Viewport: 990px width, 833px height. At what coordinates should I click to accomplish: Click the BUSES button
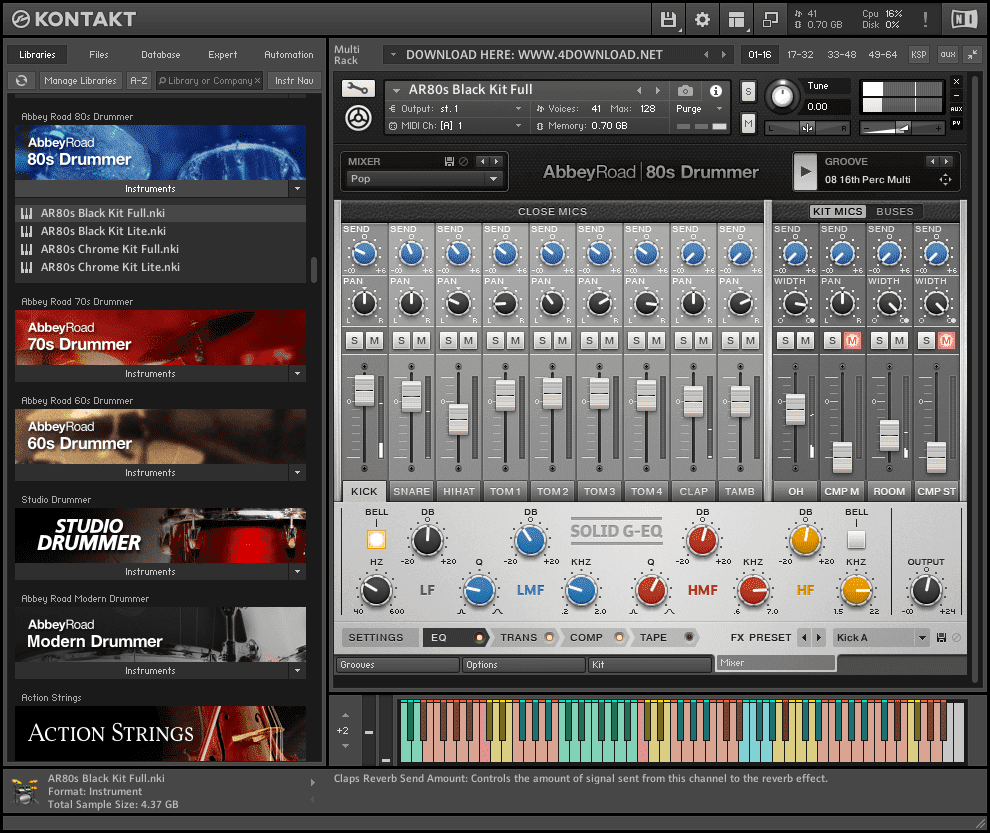pos(894,212)
